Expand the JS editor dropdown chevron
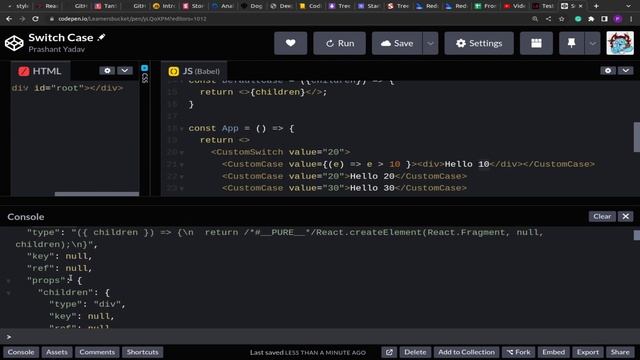This screenshot has height=360, width=640. (x=625, y=71)
